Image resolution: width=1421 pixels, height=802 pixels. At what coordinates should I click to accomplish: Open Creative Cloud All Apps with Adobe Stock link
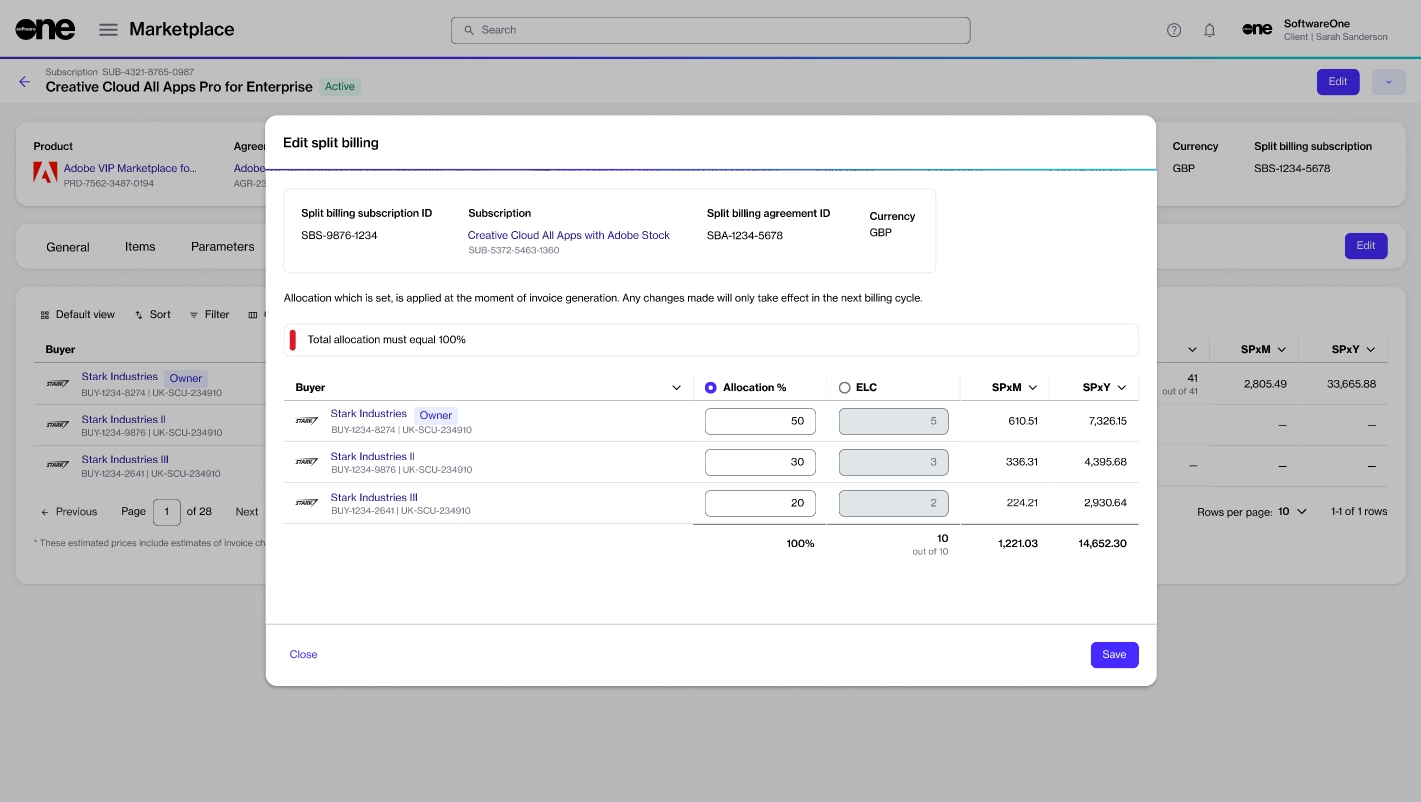(568, 236)
